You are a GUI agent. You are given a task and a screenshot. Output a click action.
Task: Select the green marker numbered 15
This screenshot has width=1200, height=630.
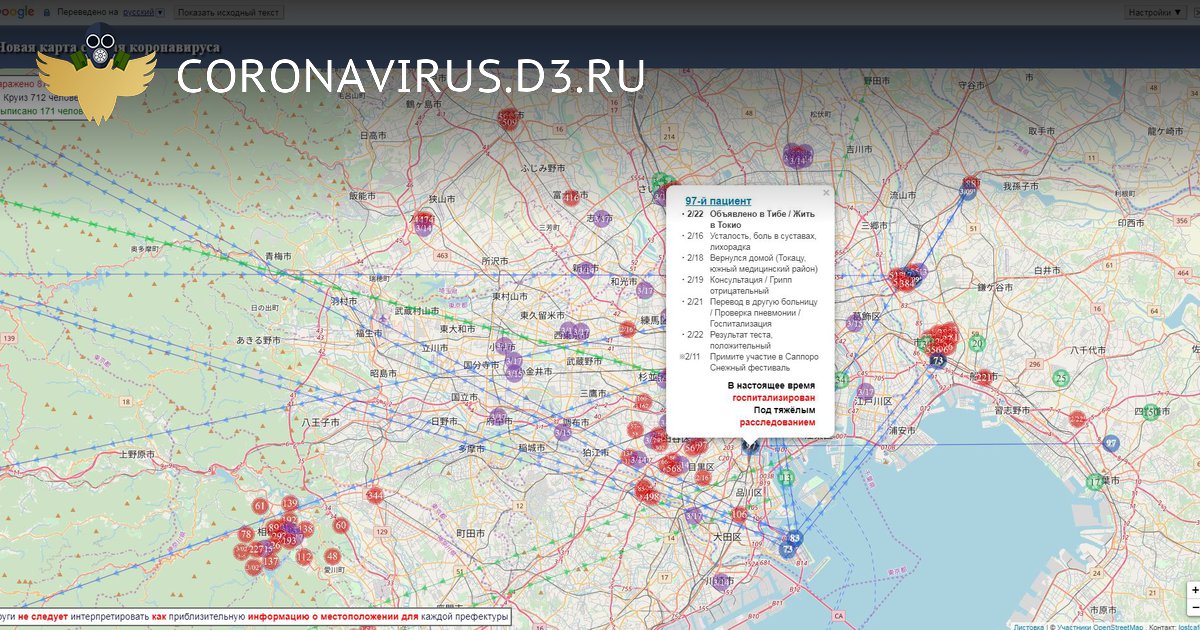(x=1151, y=413)
